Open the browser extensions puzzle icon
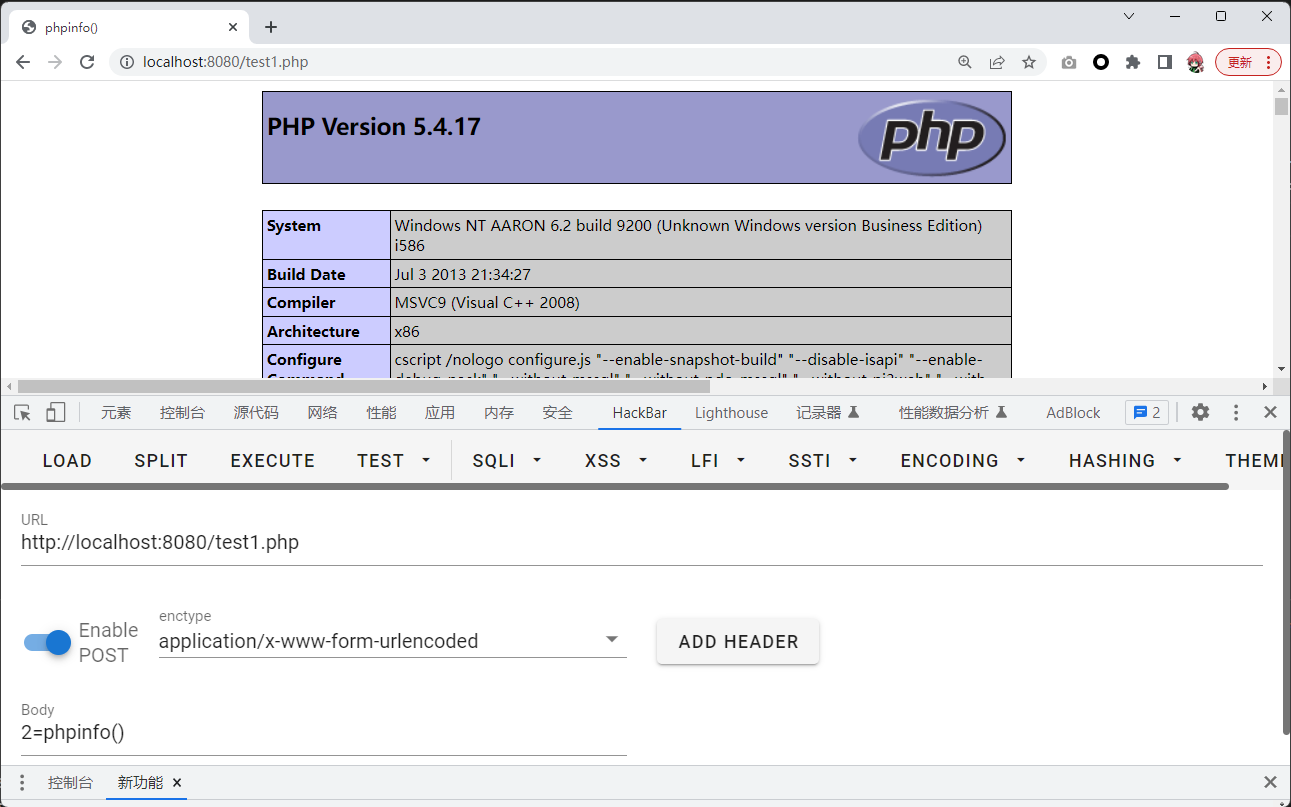This screenshot has width=1291, height=807. (1133, 62)
